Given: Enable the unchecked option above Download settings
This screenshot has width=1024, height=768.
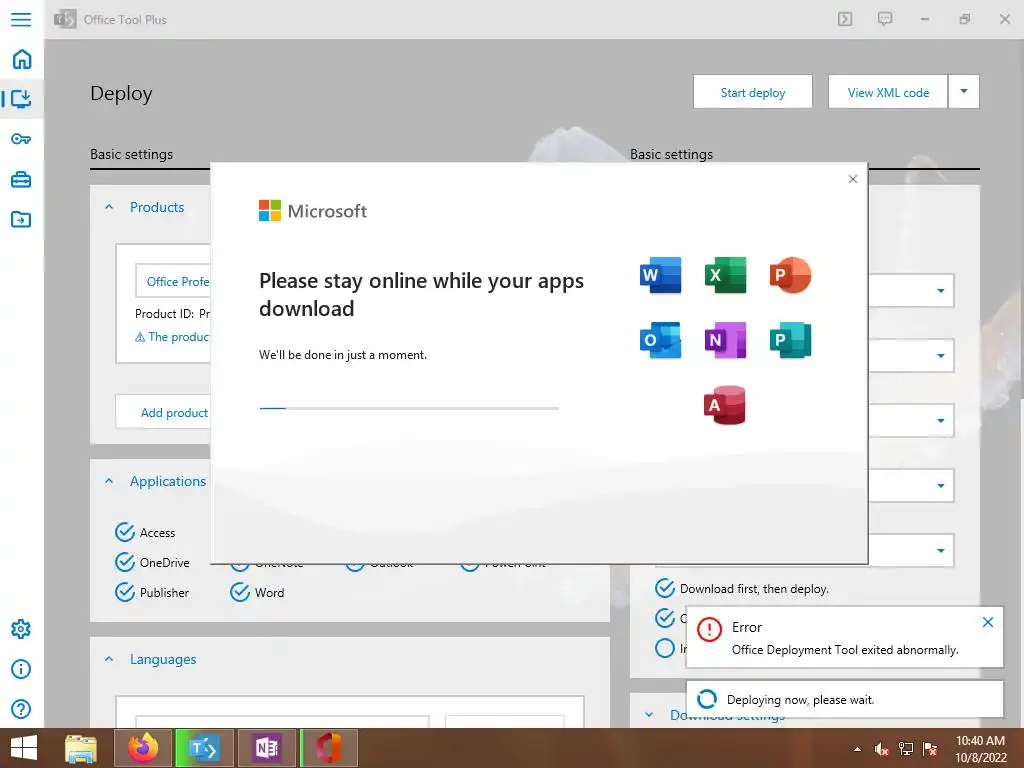Looking at the screenshot, I should [665, 648].
